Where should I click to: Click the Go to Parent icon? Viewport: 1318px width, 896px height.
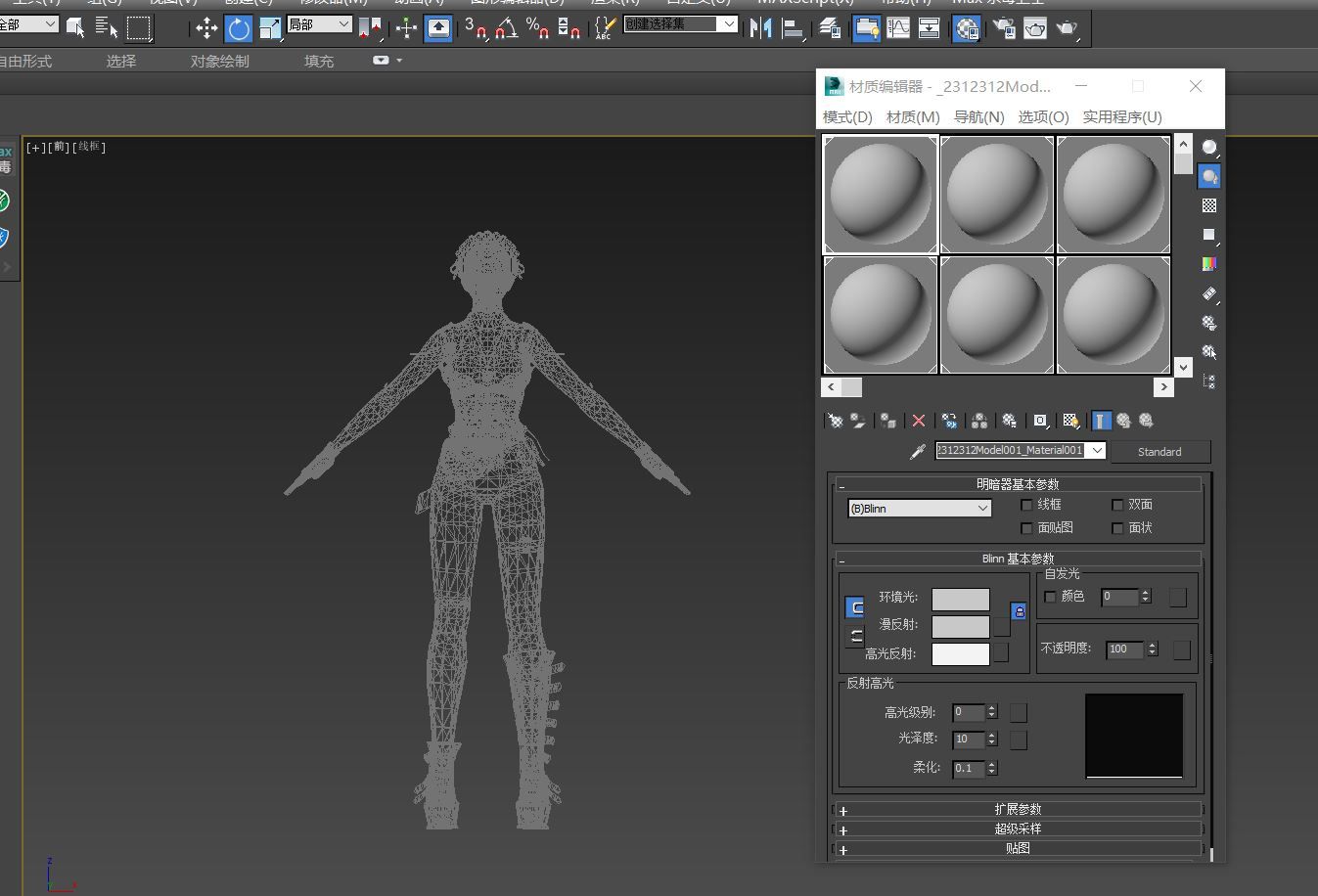click(x=1124, y=421)
